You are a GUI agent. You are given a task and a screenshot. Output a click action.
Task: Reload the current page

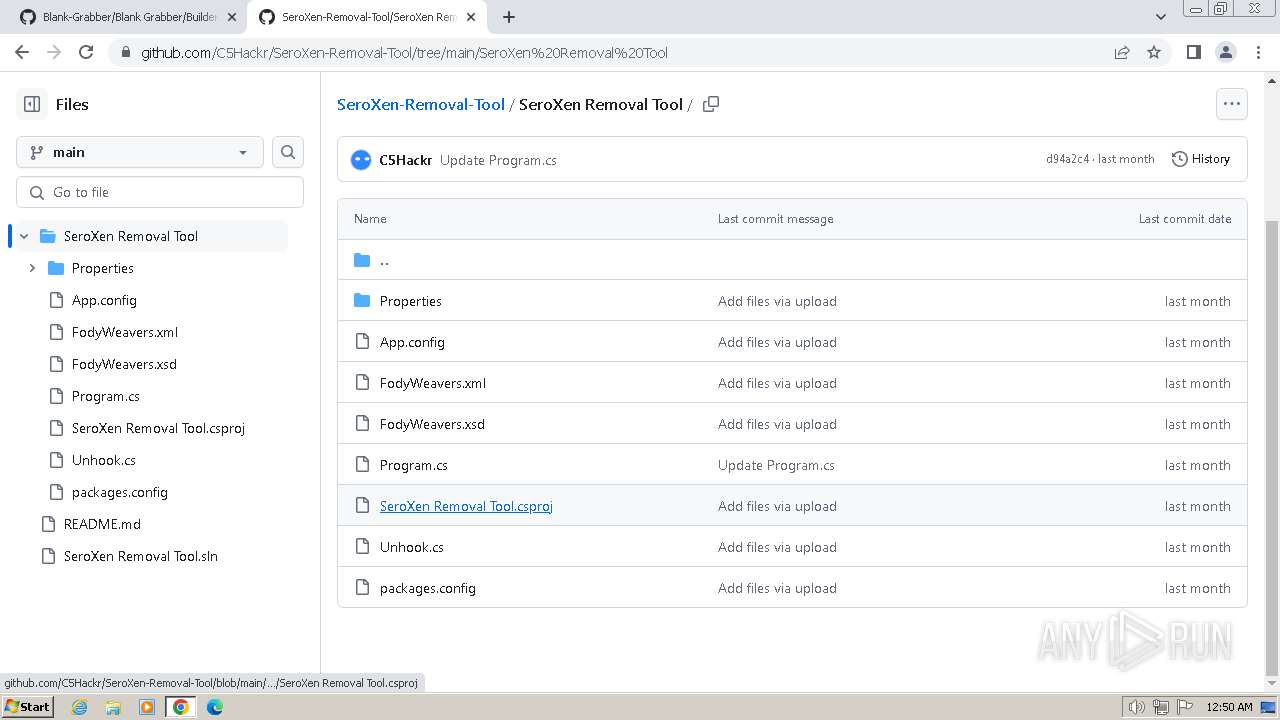(x=86, y=52)
